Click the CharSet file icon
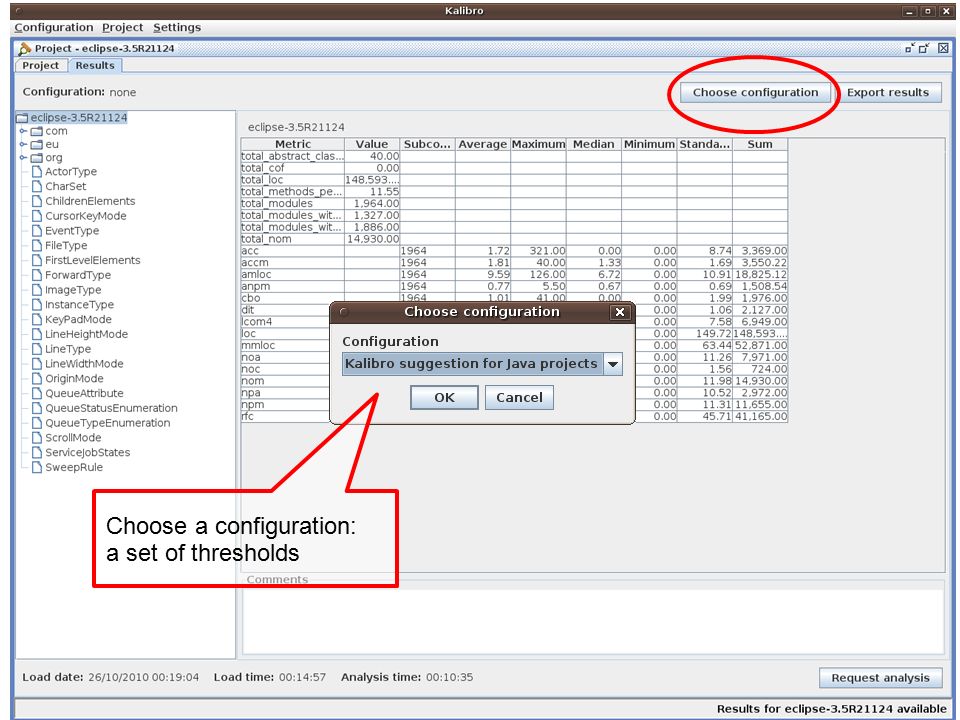This screenshot has width=960, height=720. (x=37, y=186)
